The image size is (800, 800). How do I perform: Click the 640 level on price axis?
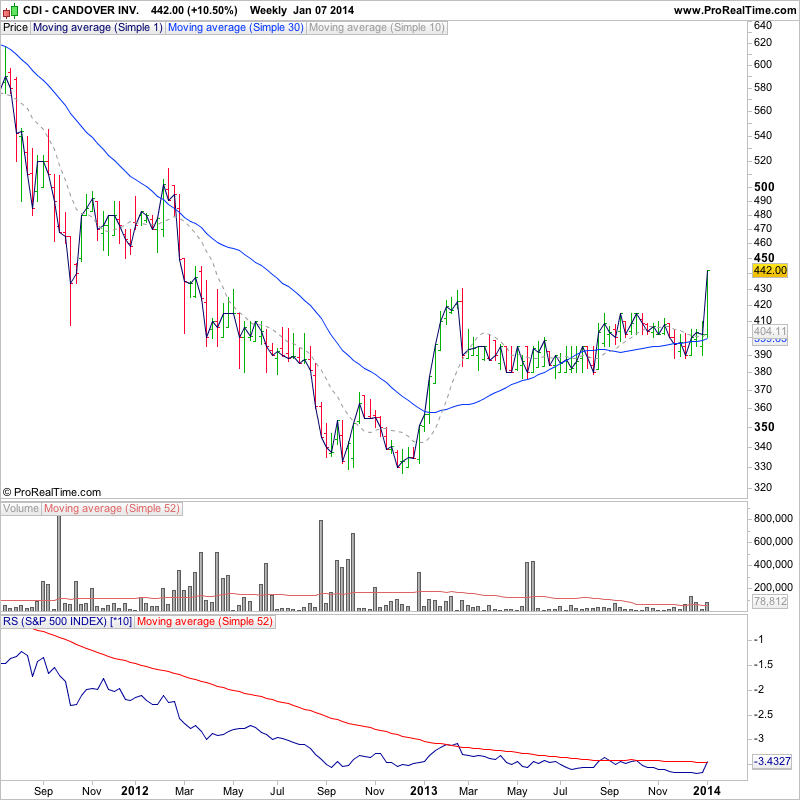[763, 26]
